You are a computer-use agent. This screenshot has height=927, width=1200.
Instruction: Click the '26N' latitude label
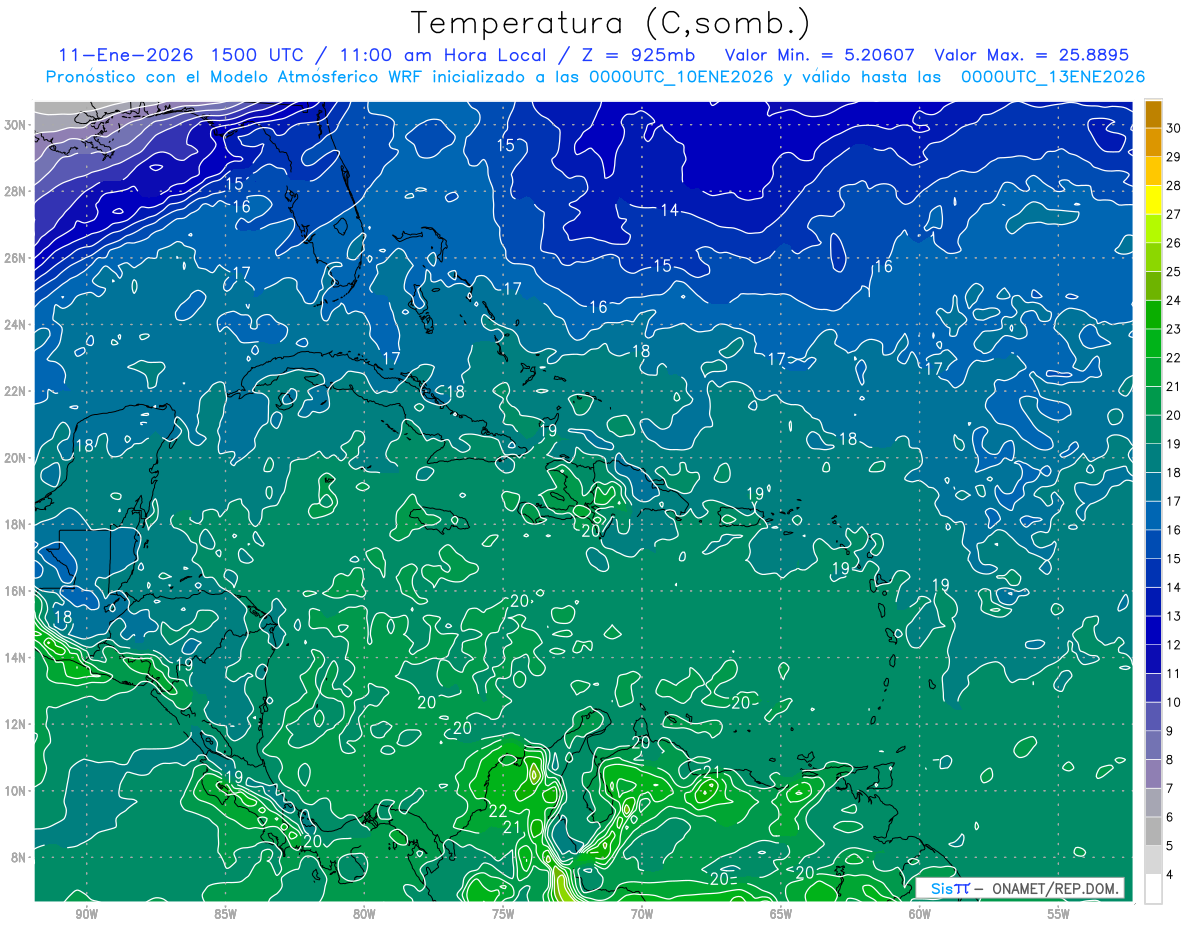pyautogui.click(x=17, y=258)
